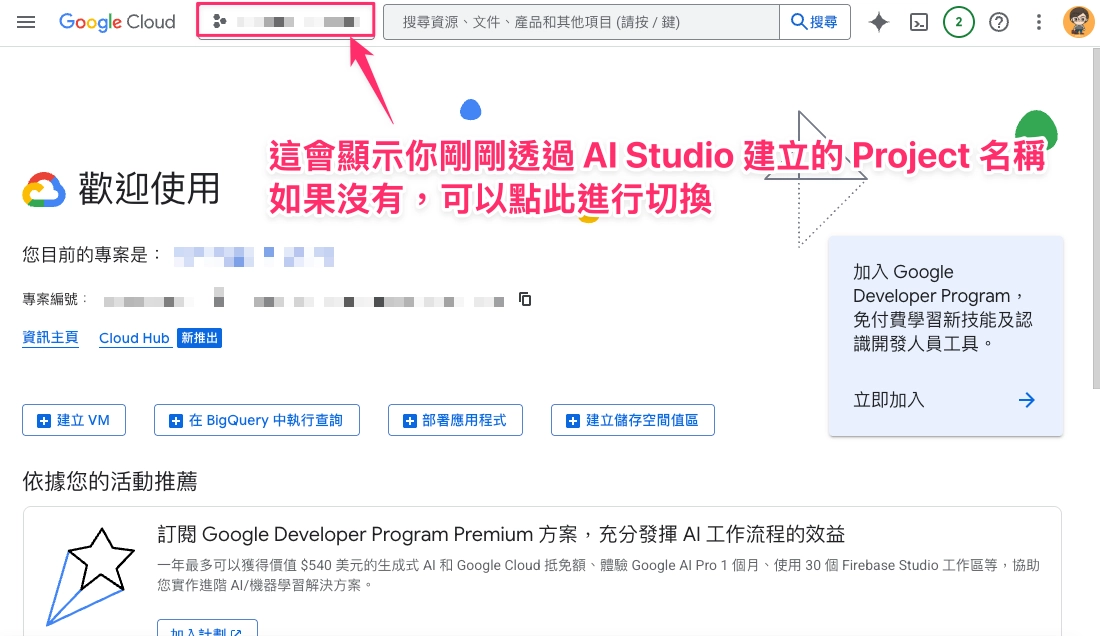
Task: Click the 建立 VM button
Action: click(74, 420)
